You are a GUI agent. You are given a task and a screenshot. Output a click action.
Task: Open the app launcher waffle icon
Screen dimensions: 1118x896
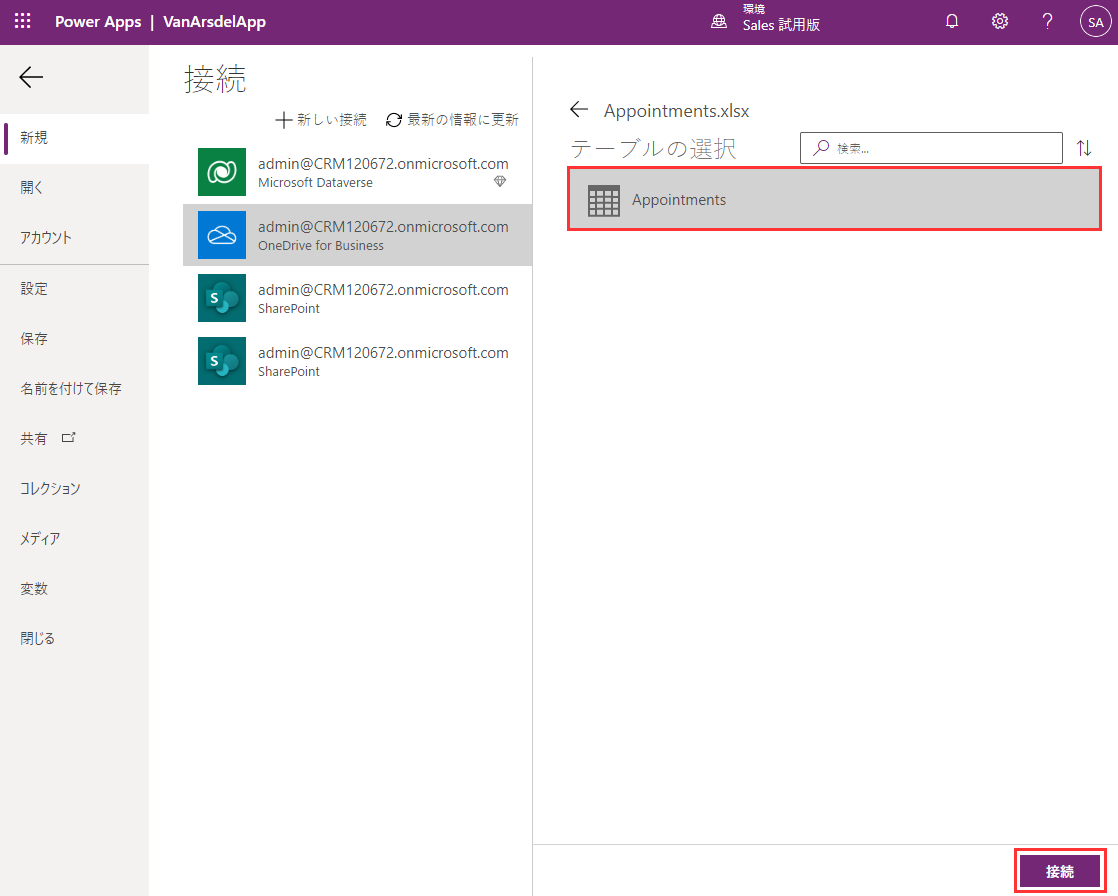[x=23, y=21]
